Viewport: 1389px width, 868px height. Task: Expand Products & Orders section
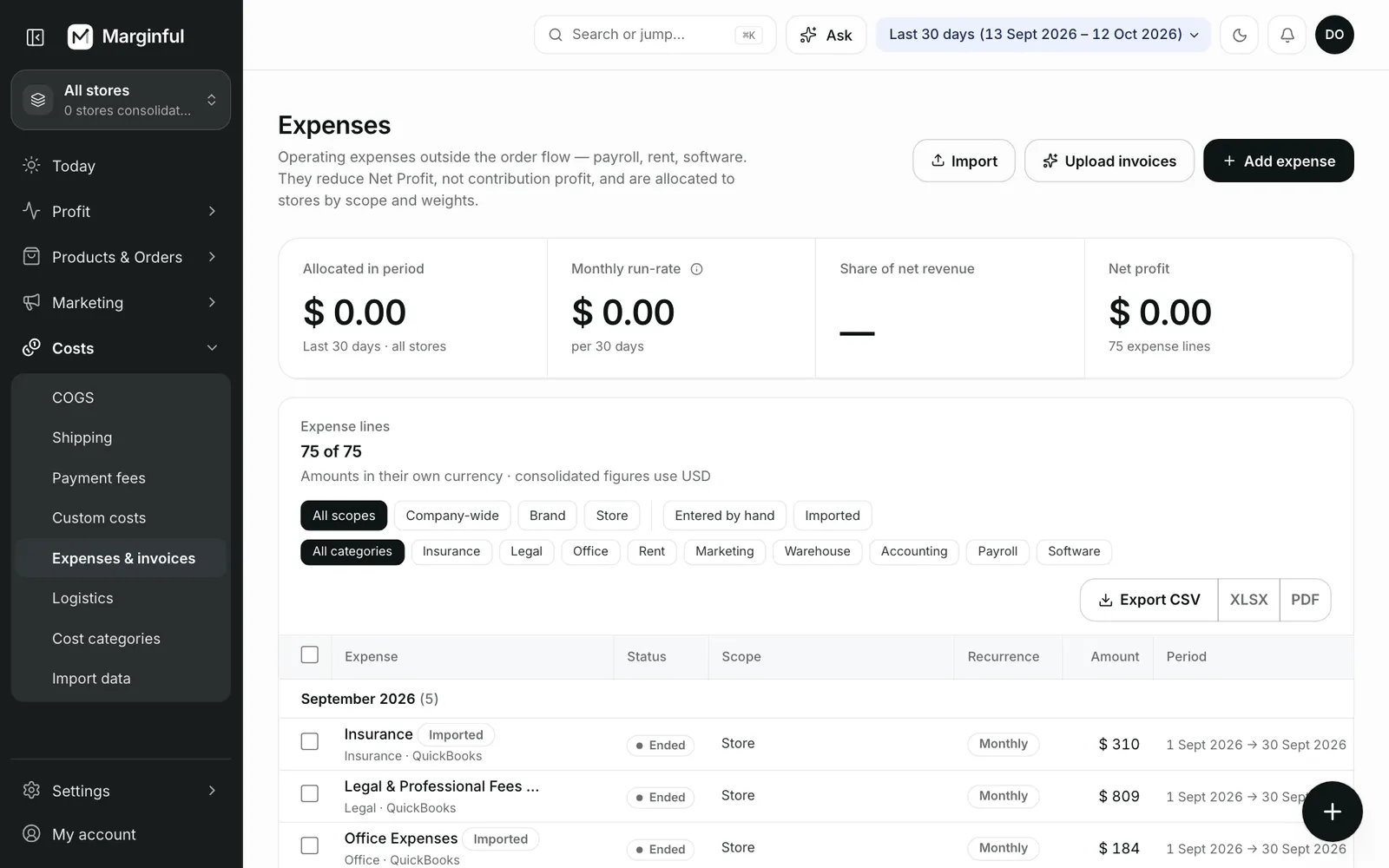121,257
